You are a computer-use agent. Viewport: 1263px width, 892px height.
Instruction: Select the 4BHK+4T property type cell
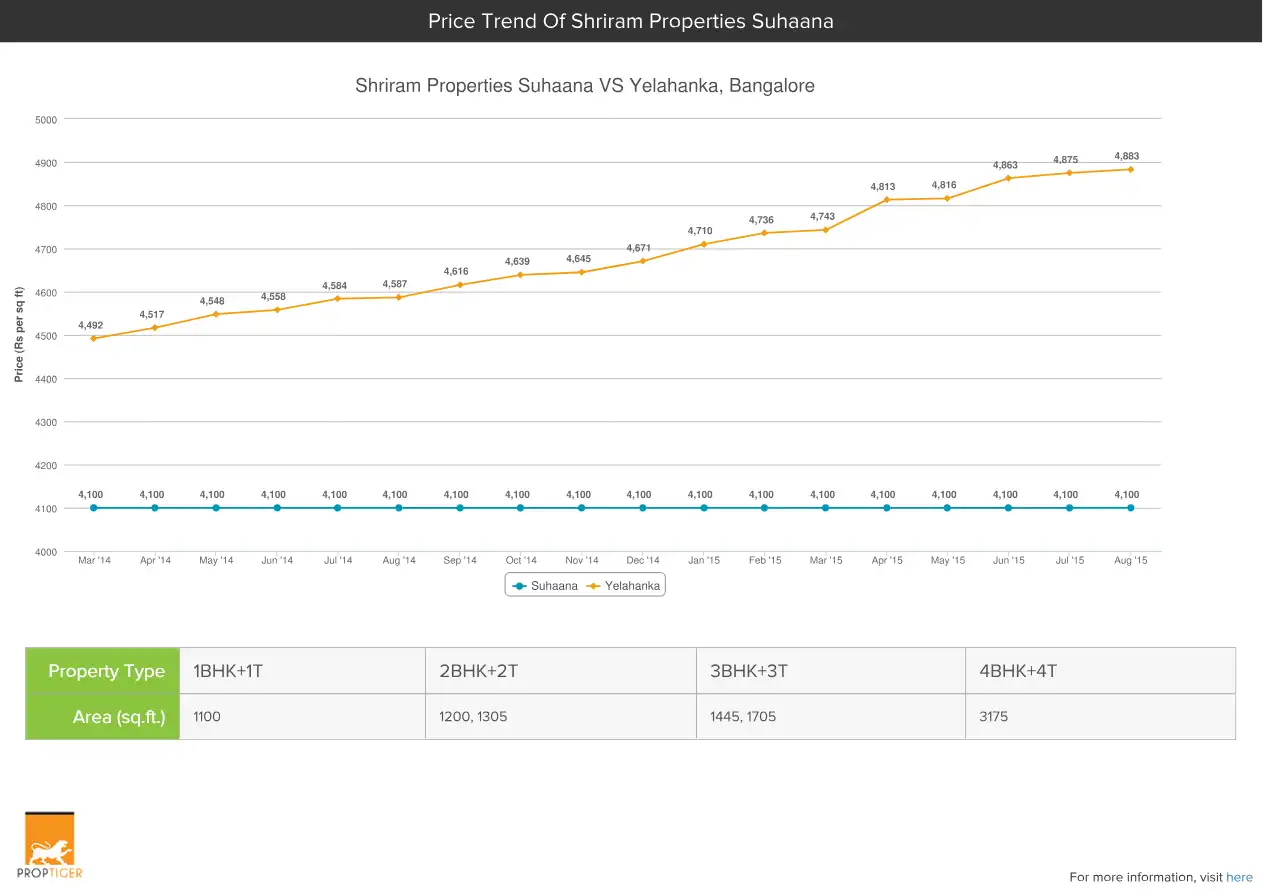[x=1100, y=671]
